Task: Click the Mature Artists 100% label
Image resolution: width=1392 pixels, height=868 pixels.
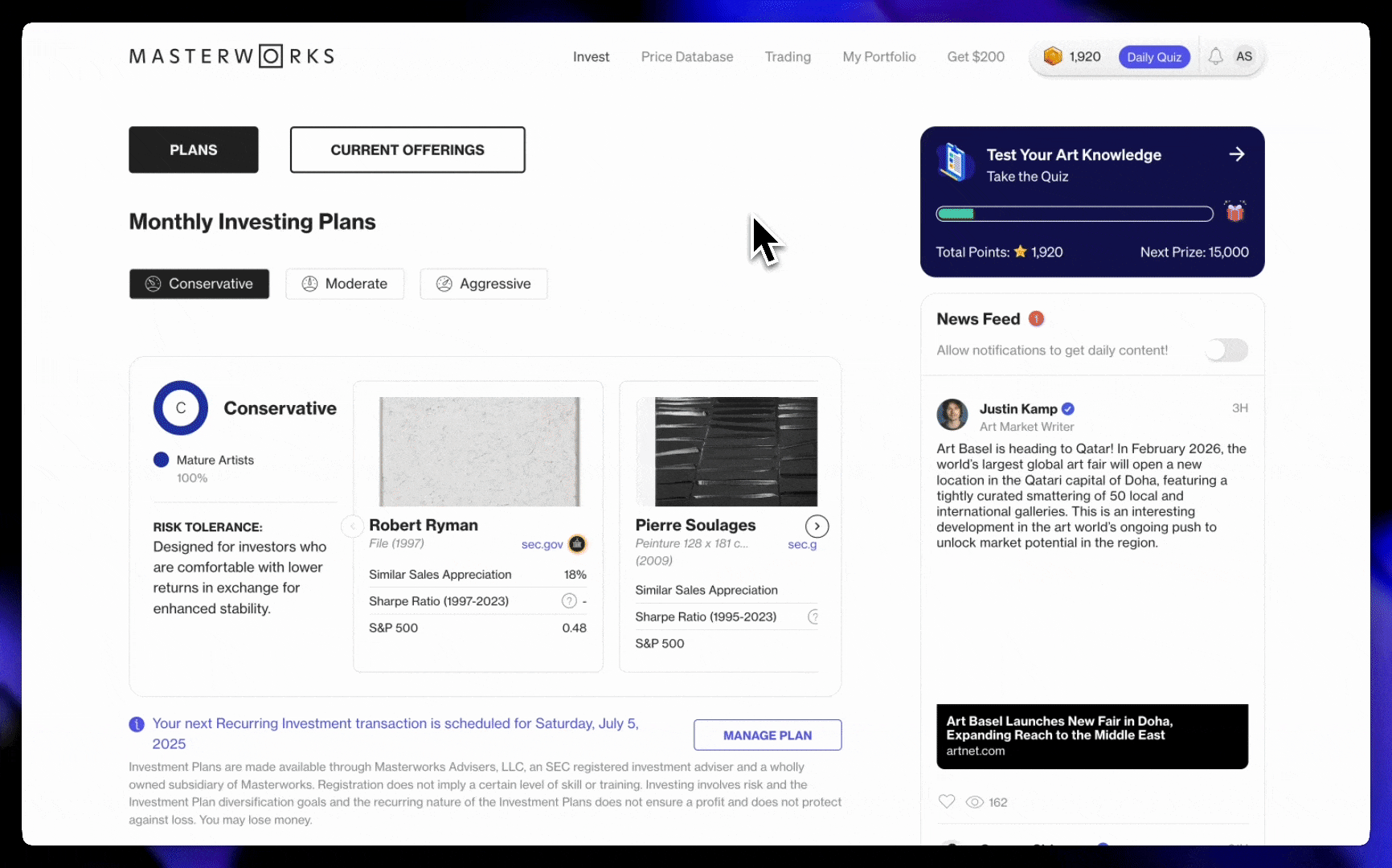Action: pos(215,469)
